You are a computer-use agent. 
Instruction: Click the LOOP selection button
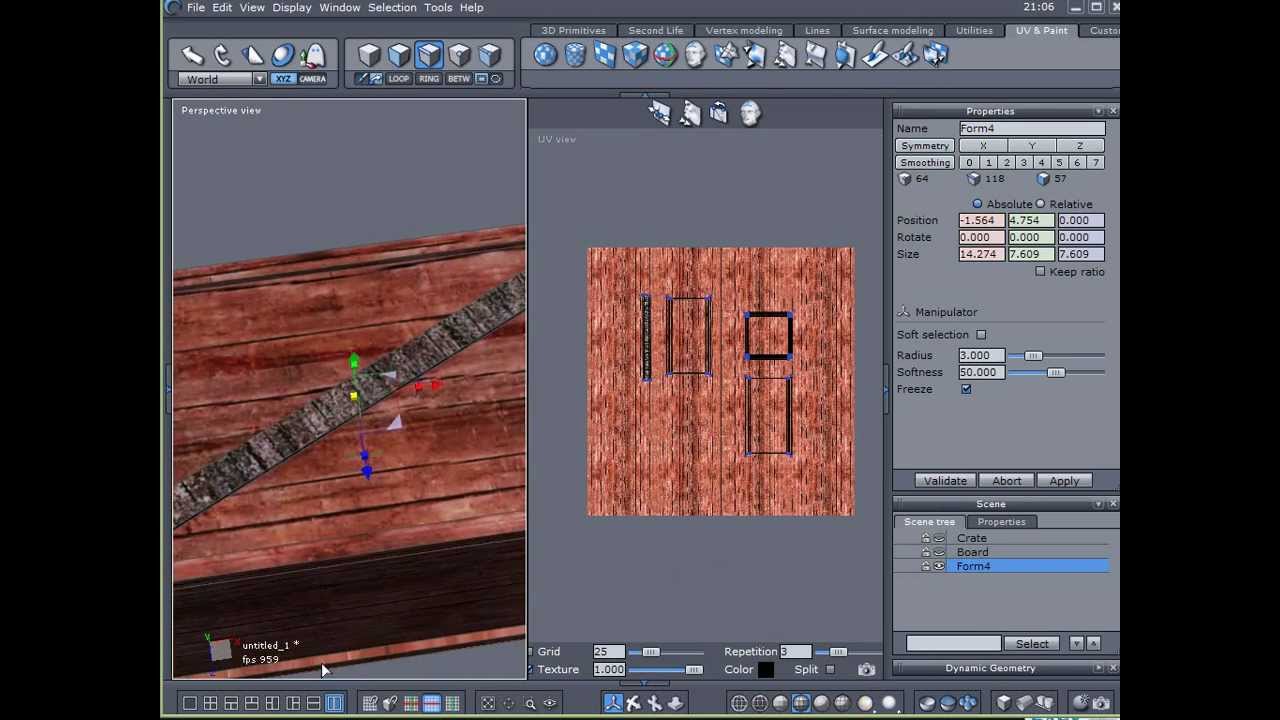pos(399,79)
